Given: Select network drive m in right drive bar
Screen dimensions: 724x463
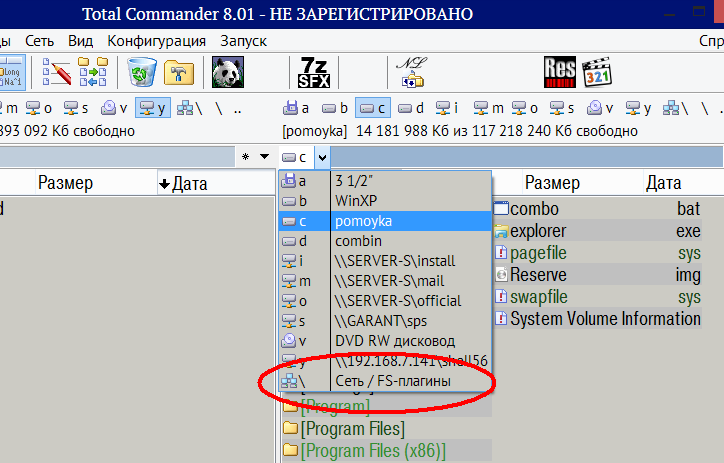Looking at the screenshot, I should point(489,108).
